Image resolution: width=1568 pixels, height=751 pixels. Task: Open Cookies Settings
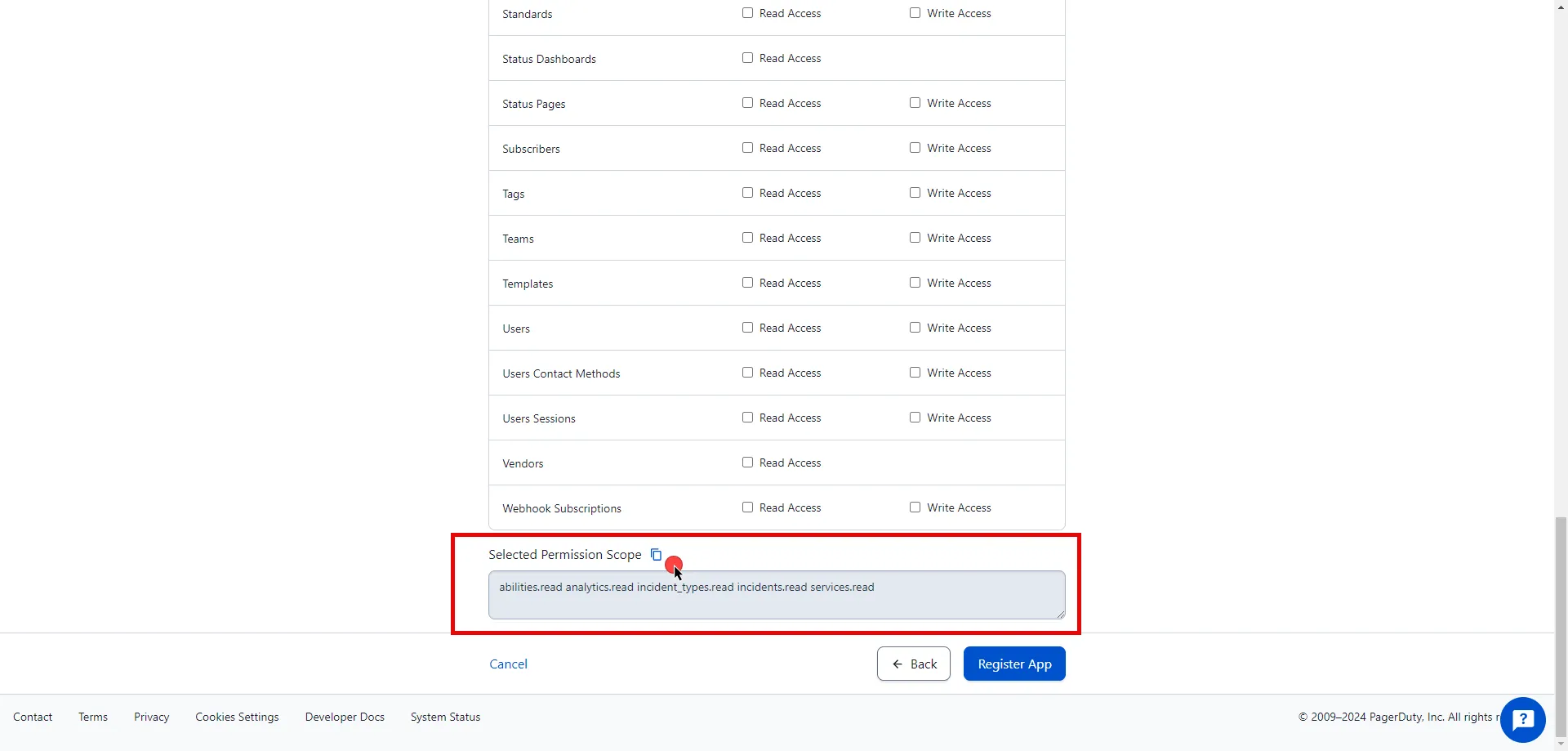[x=237, y=717]
